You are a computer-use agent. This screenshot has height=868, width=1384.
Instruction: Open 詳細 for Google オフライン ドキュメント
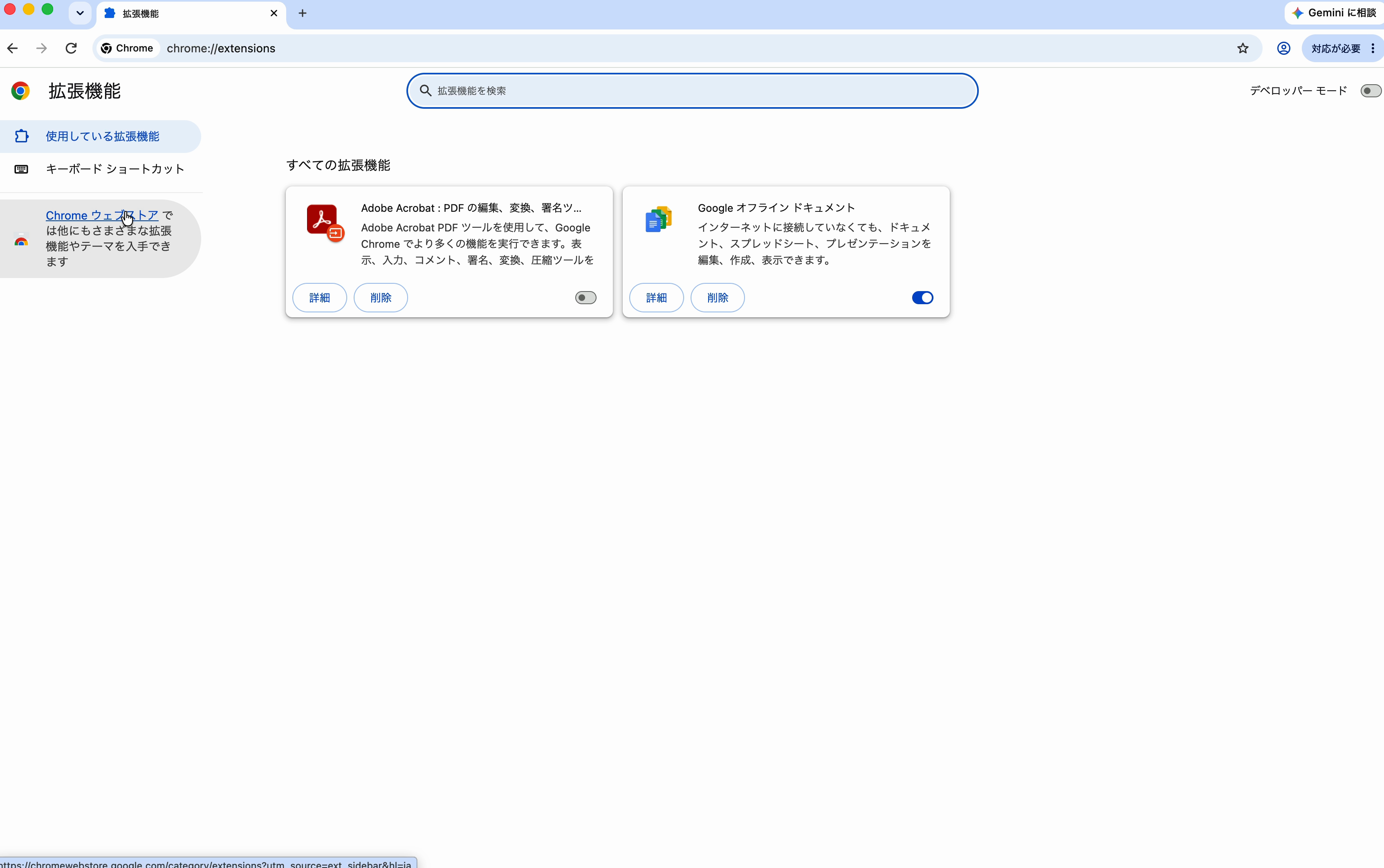tap(656, 297)
